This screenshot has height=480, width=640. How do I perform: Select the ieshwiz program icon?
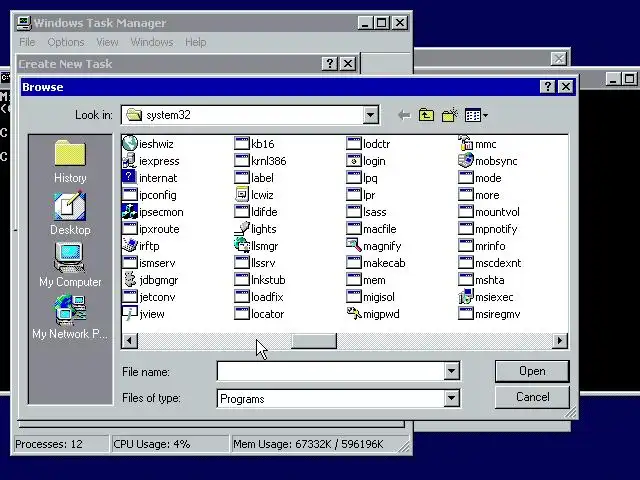(130, 144)
